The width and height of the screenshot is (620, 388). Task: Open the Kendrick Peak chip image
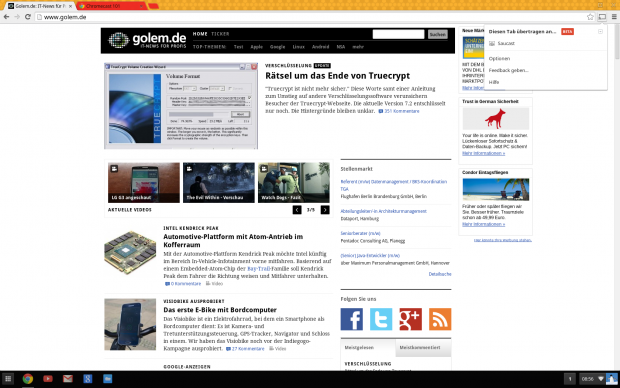pyautogui.click(x=130, y=253)
